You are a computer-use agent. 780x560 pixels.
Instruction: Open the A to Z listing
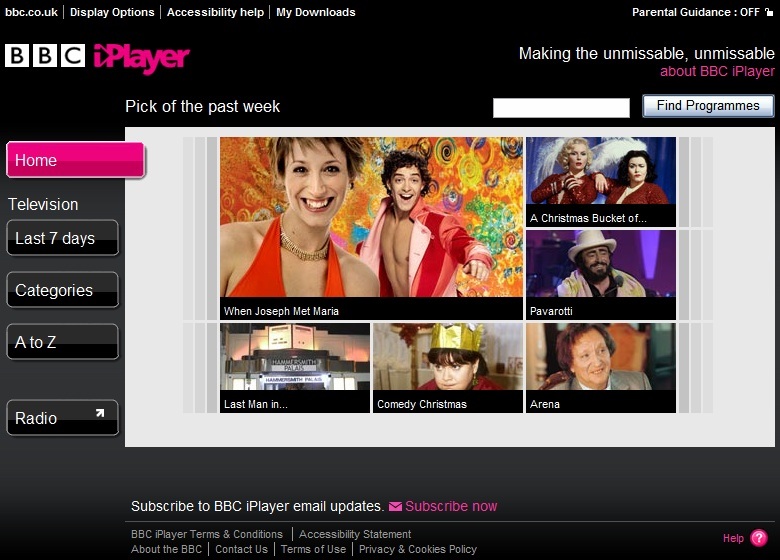point(63,342)
